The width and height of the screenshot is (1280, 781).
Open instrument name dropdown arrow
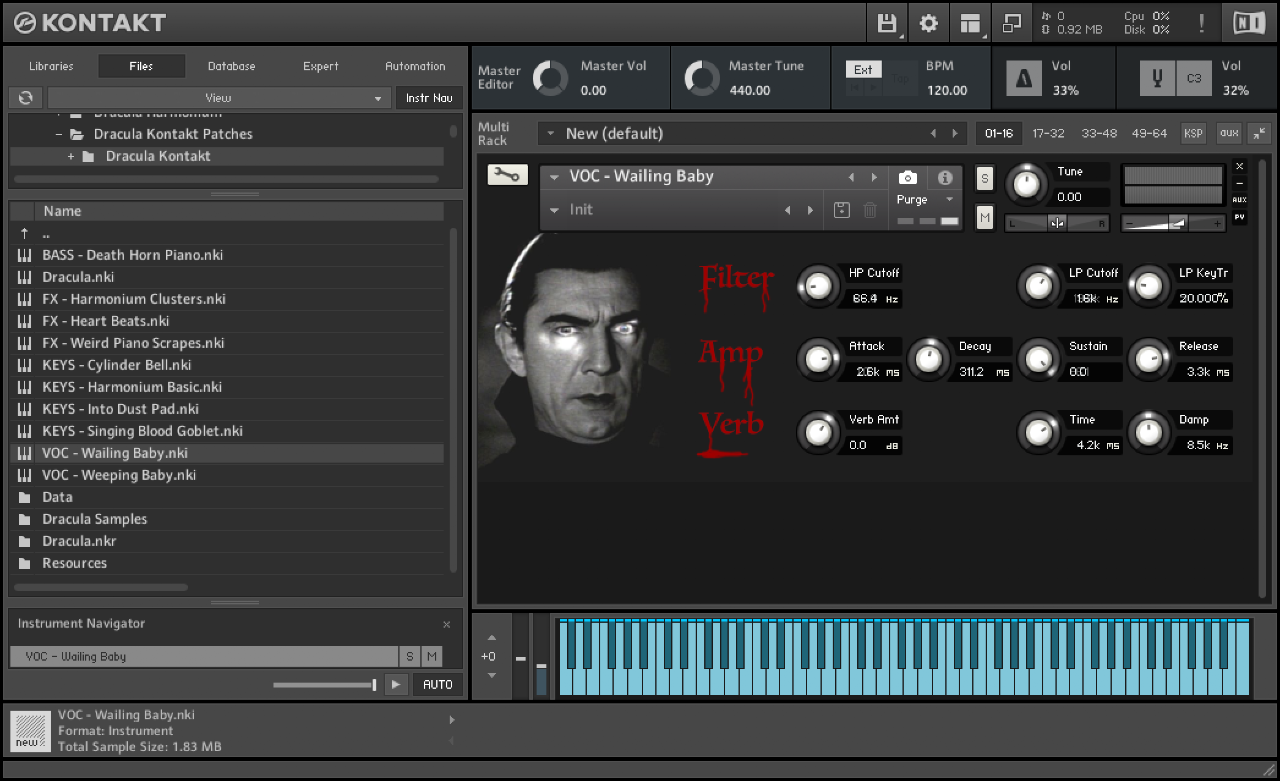(554, 177)
